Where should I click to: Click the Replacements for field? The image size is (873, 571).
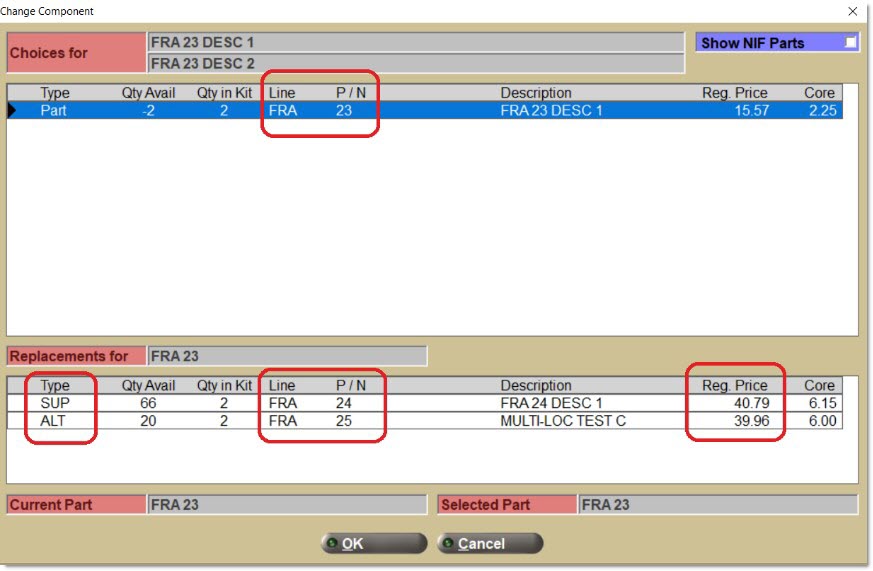[x=286, y=356]
